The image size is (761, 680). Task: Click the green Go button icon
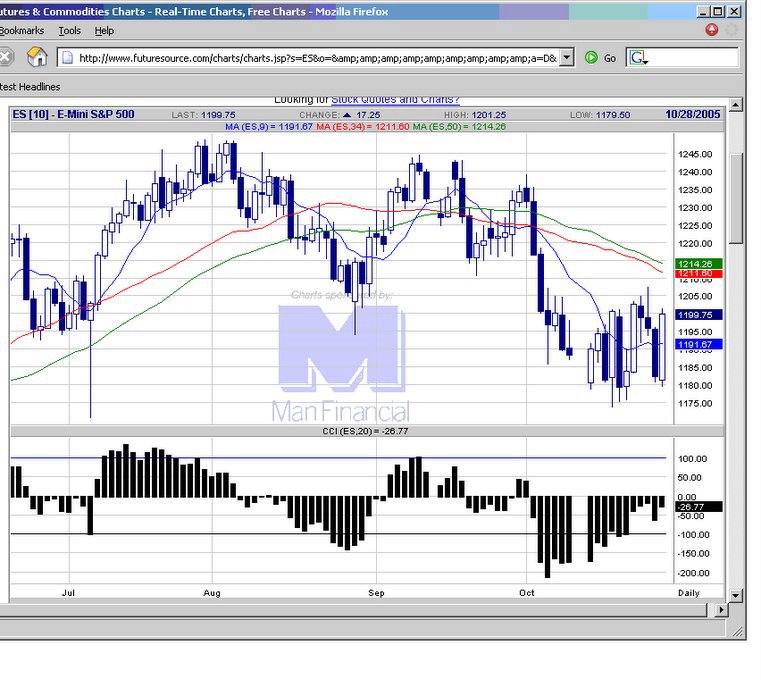click(x=591, y=58)
